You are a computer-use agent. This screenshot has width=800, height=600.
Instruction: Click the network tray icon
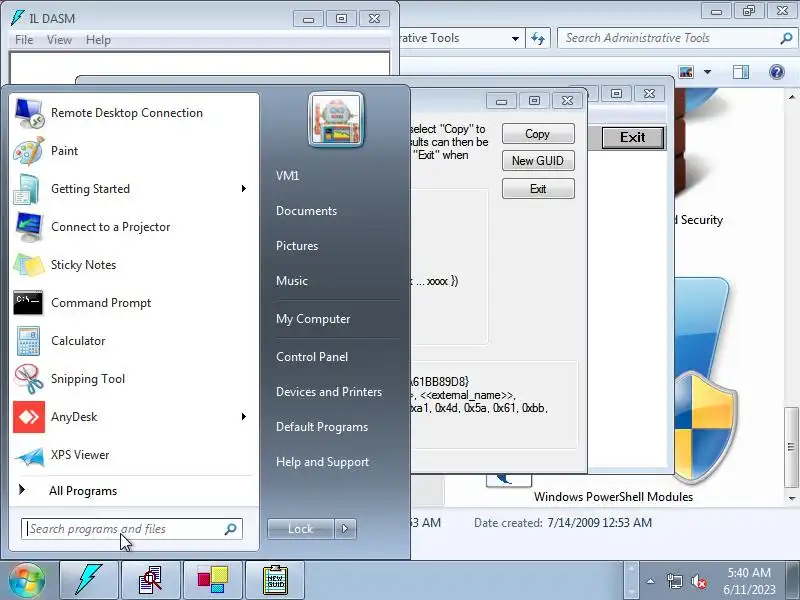(x=674, y=581)
